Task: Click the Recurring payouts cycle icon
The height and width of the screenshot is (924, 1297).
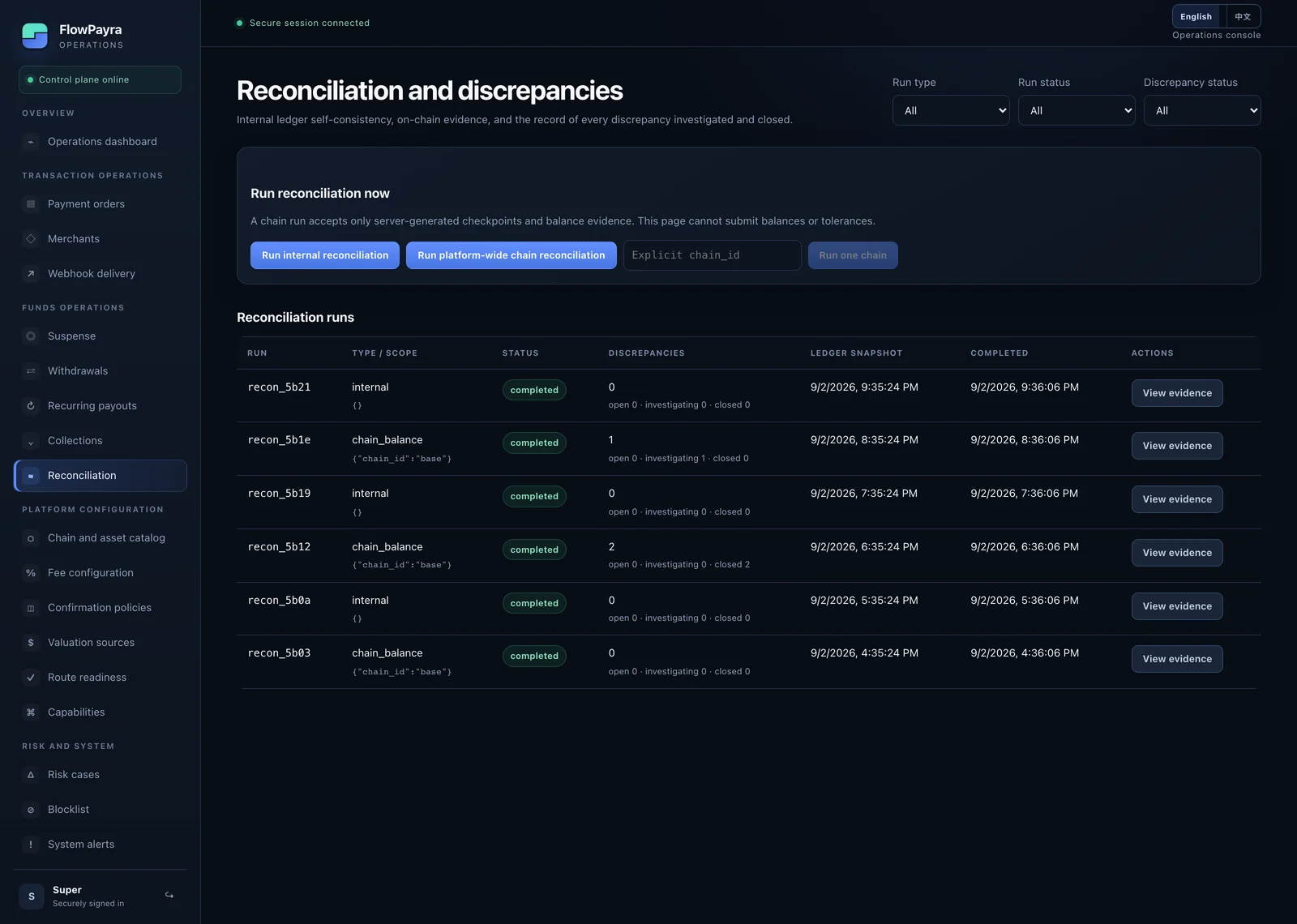Action: pyautogui.click(x=31, y=406)
